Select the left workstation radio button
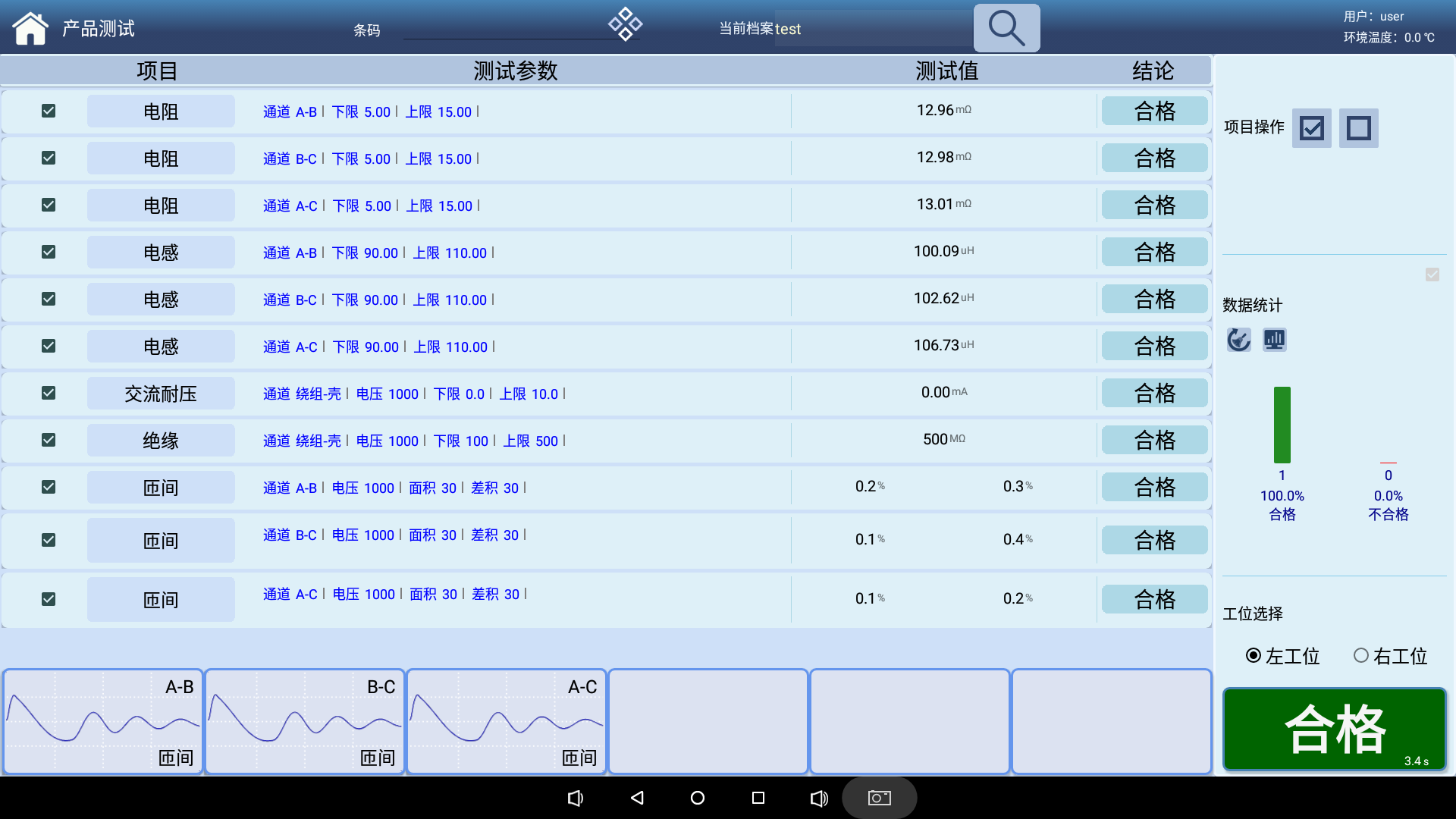 (1254, 655)
